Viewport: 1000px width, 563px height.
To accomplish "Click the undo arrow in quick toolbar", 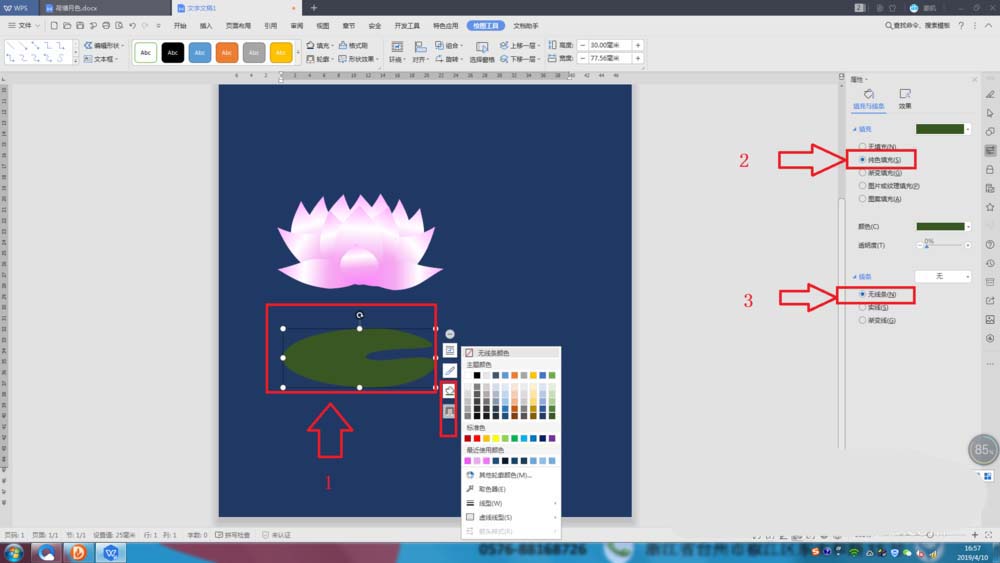I will (x=132, y=26).
